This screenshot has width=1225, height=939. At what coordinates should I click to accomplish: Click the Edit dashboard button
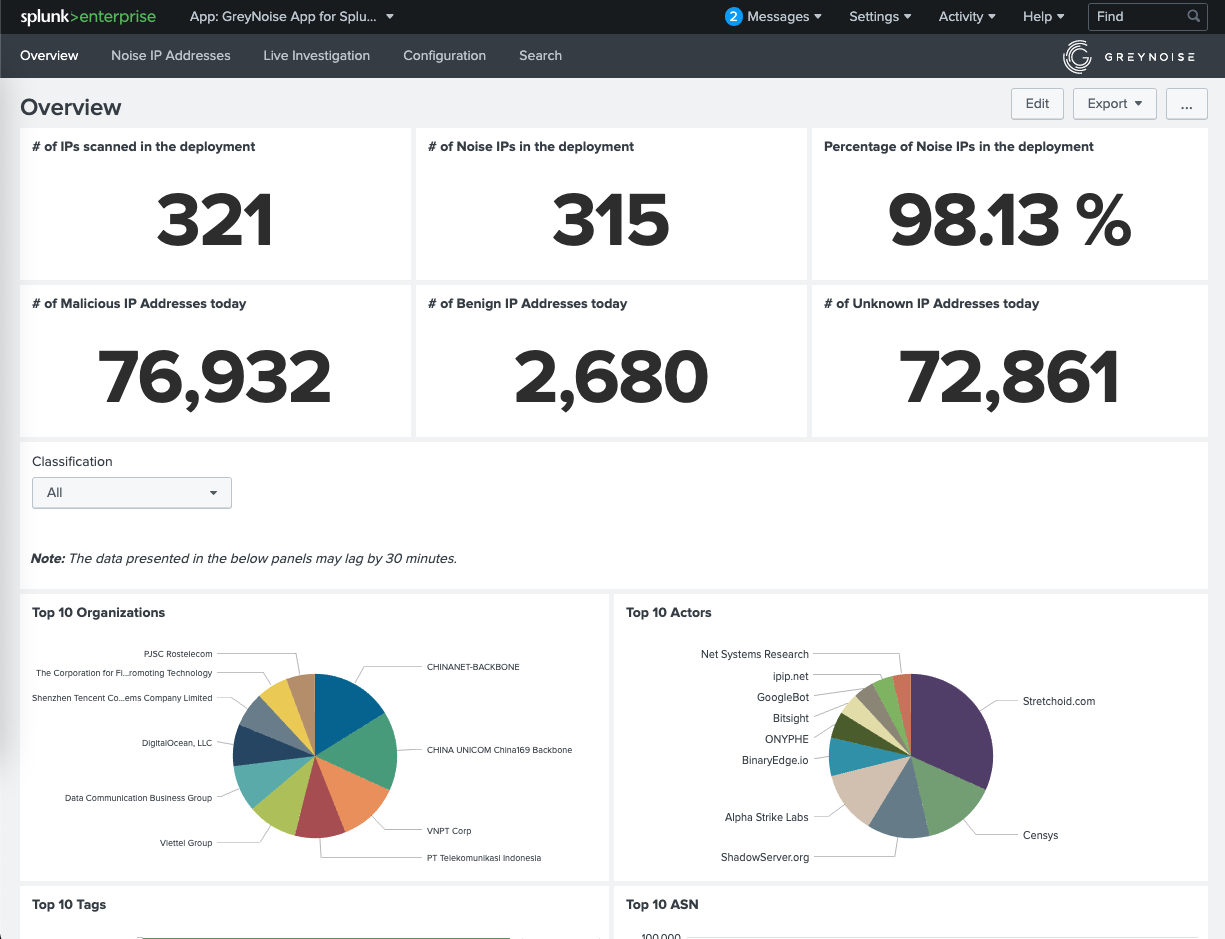[1038, 104]
